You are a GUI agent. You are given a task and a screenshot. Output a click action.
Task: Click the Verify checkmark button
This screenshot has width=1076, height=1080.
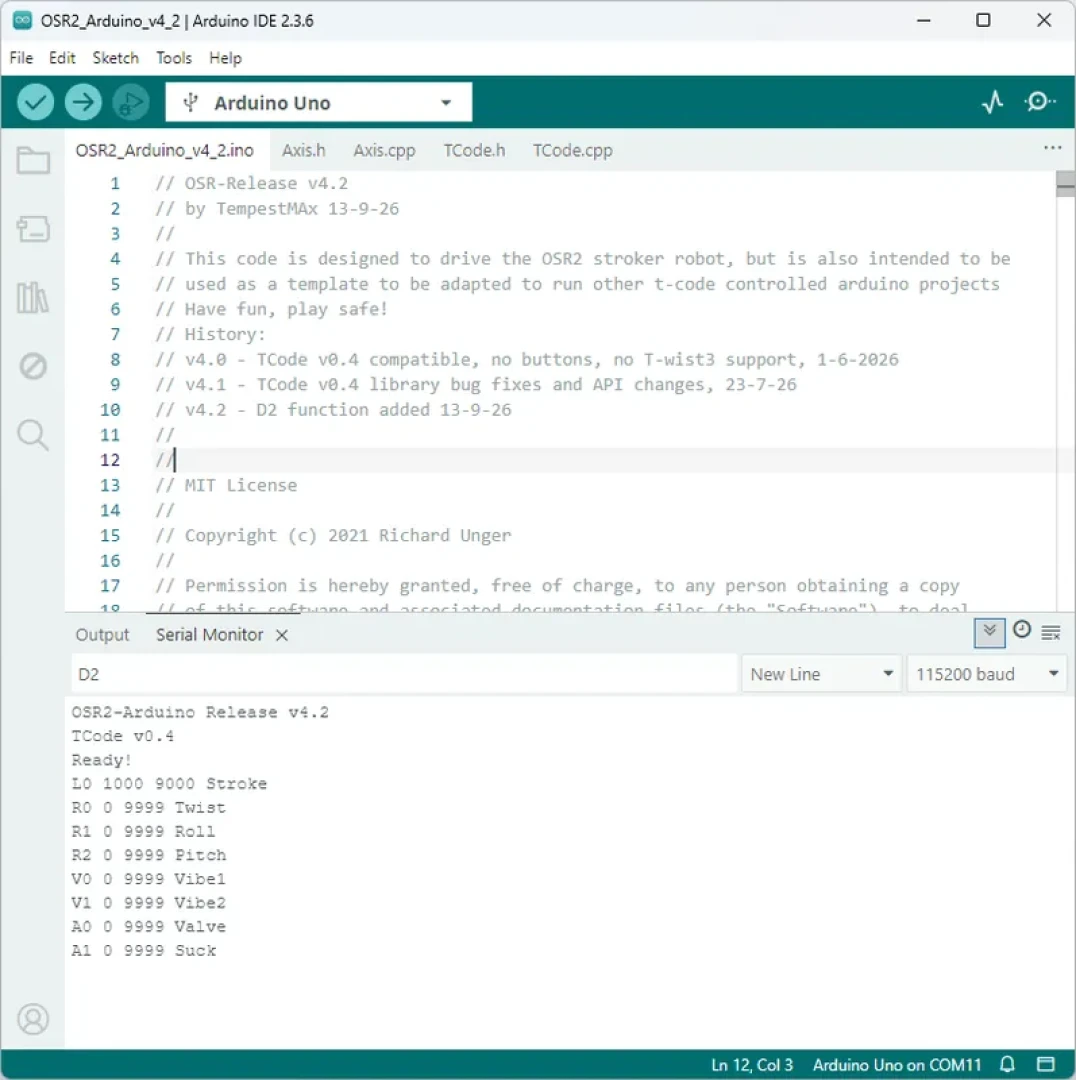[35, 103]
